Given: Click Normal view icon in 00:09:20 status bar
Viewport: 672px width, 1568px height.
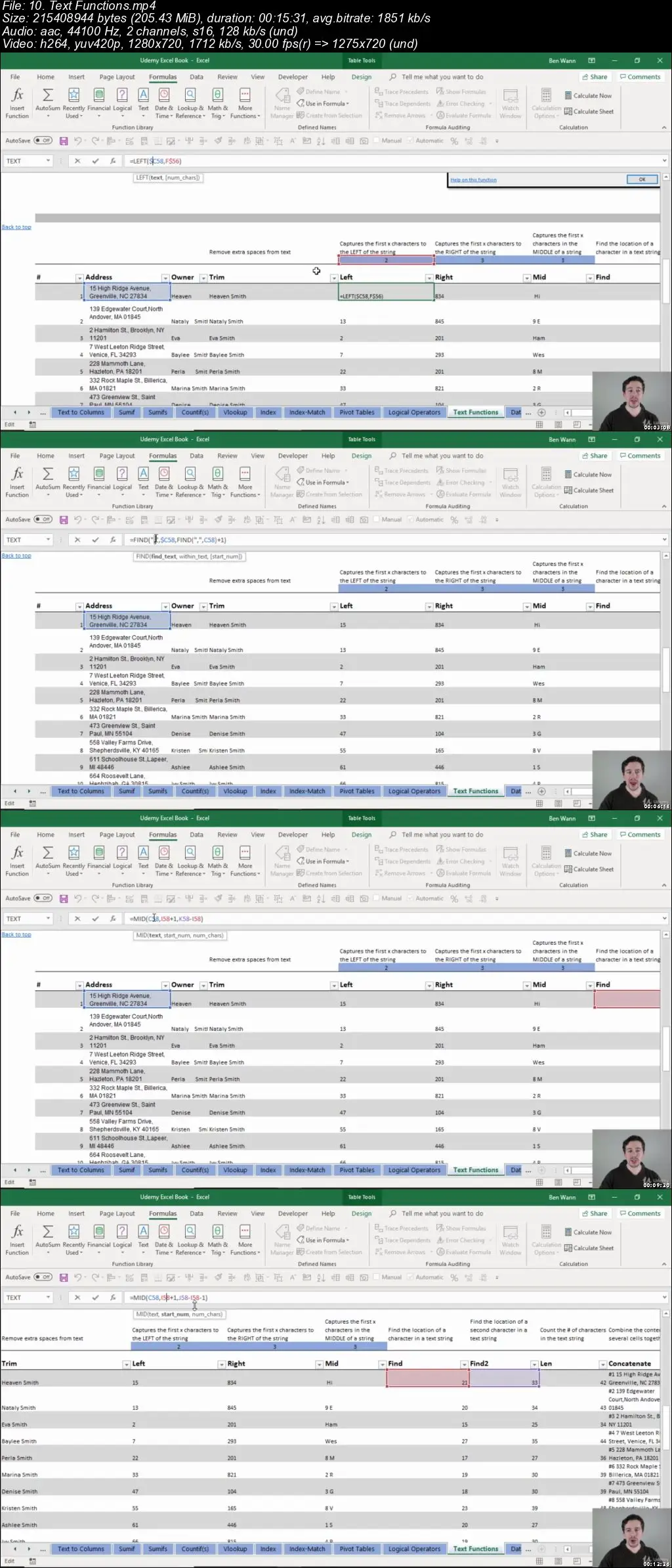Looking at the screenshot, I should pos(539,1182).
